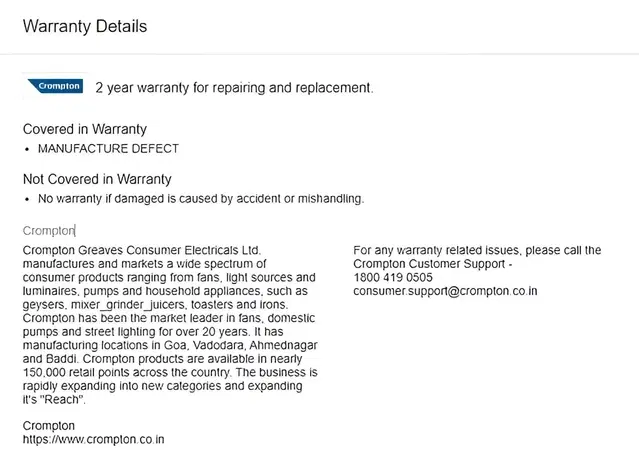Click the consumer.support@crompton.co.in email address

pyautogui.click(x=445, y=291)
